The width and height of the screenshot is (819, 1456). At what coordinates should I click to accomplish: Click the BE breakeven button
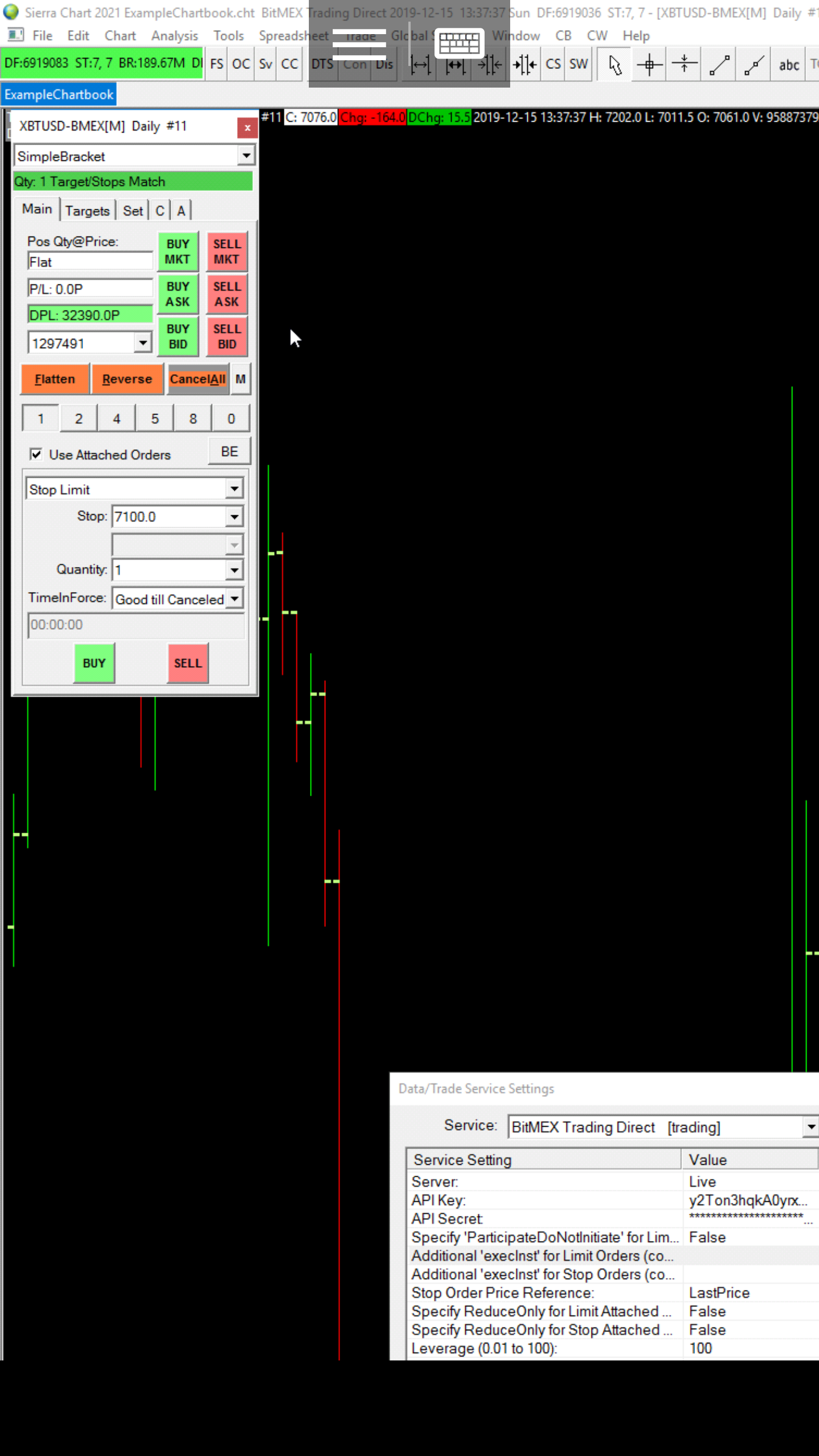tap(229, 452)
